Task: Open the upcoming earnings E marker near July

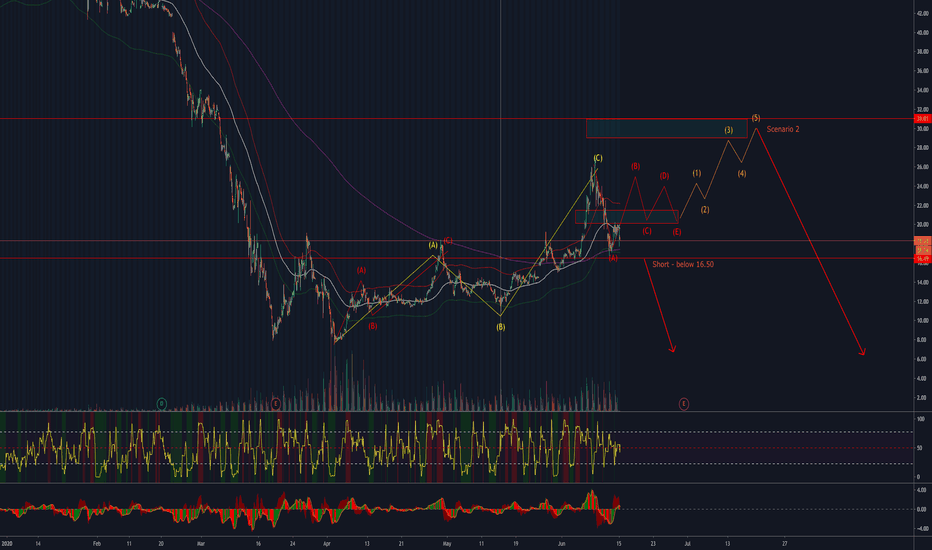Action: point(684,404)
